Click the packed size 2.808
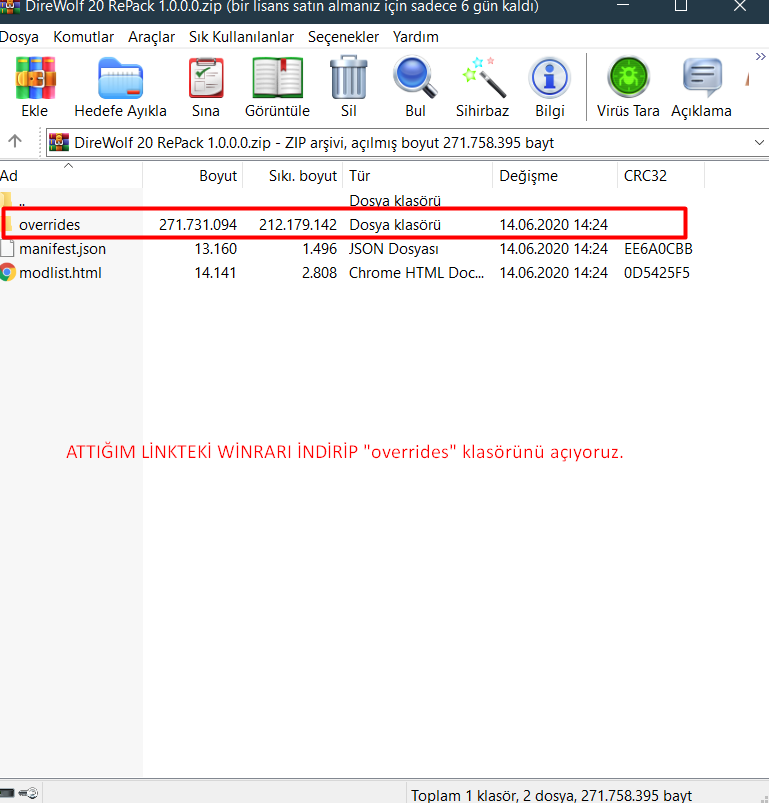This screenshot has height=803, width=769. click(x=319, y=273)
